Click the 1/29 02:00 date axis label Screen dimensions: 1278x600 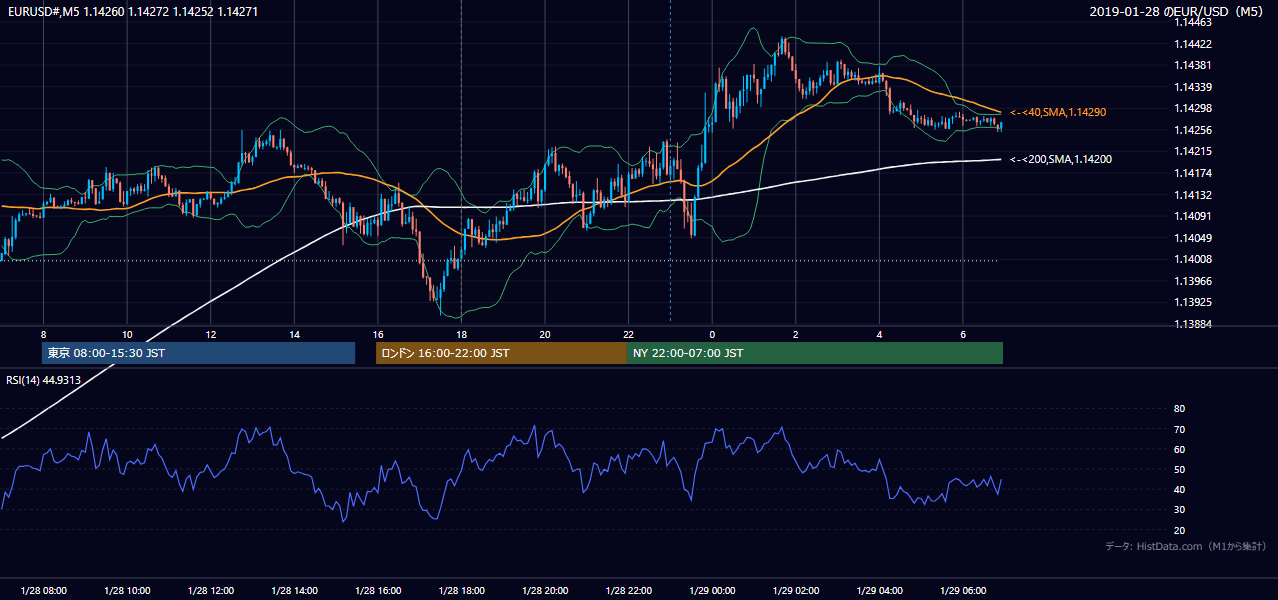795,591
